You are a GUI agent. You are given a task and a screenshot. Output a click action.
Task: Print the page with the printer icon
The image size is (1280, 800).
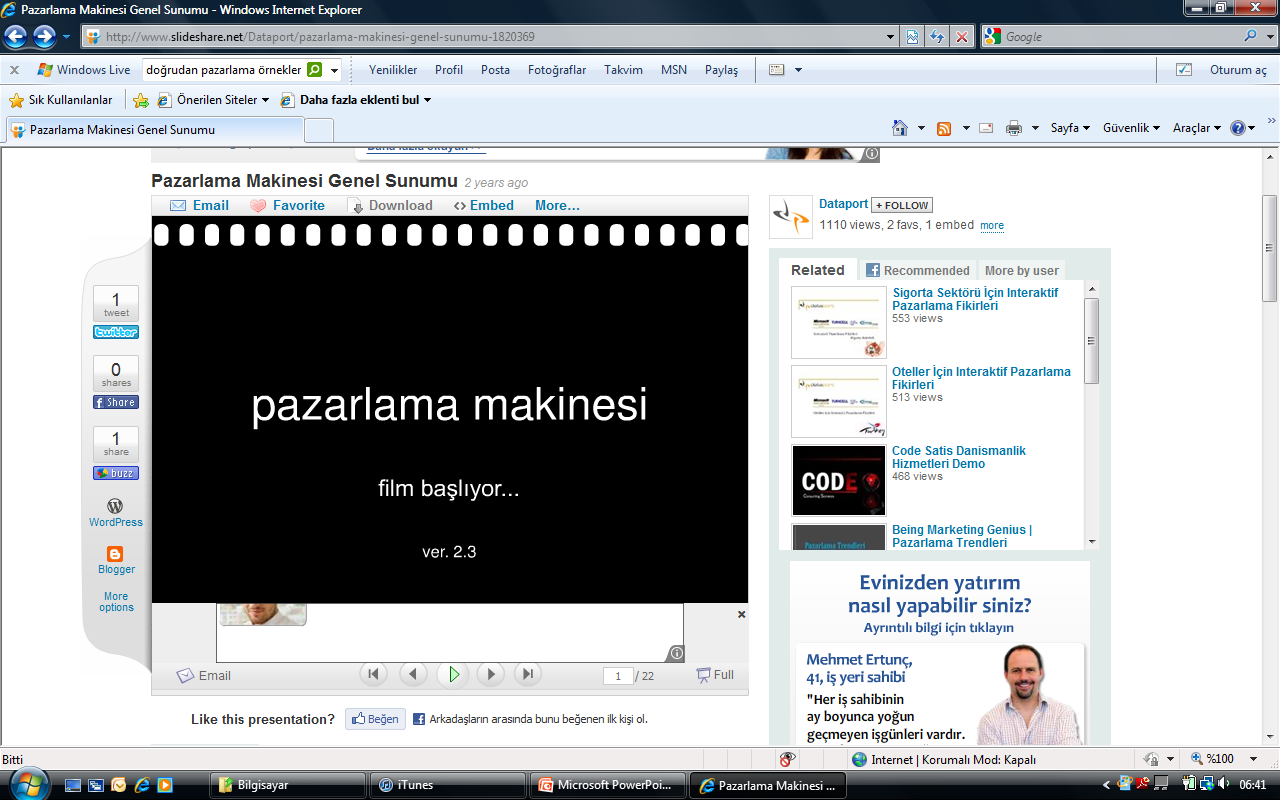coord(1014,128)
